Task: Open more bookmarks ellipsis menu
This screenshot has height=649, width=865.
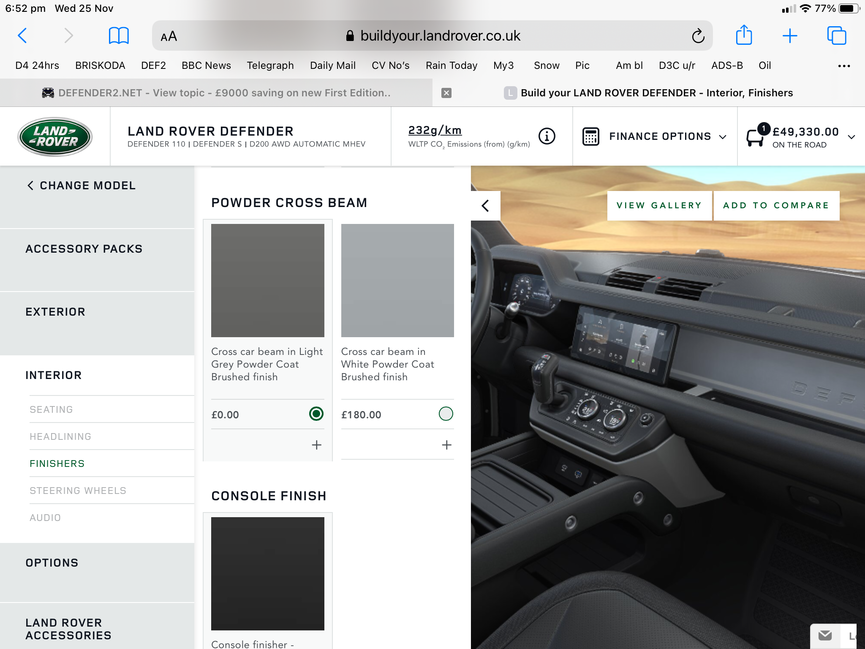Action: tap(843, 66)
